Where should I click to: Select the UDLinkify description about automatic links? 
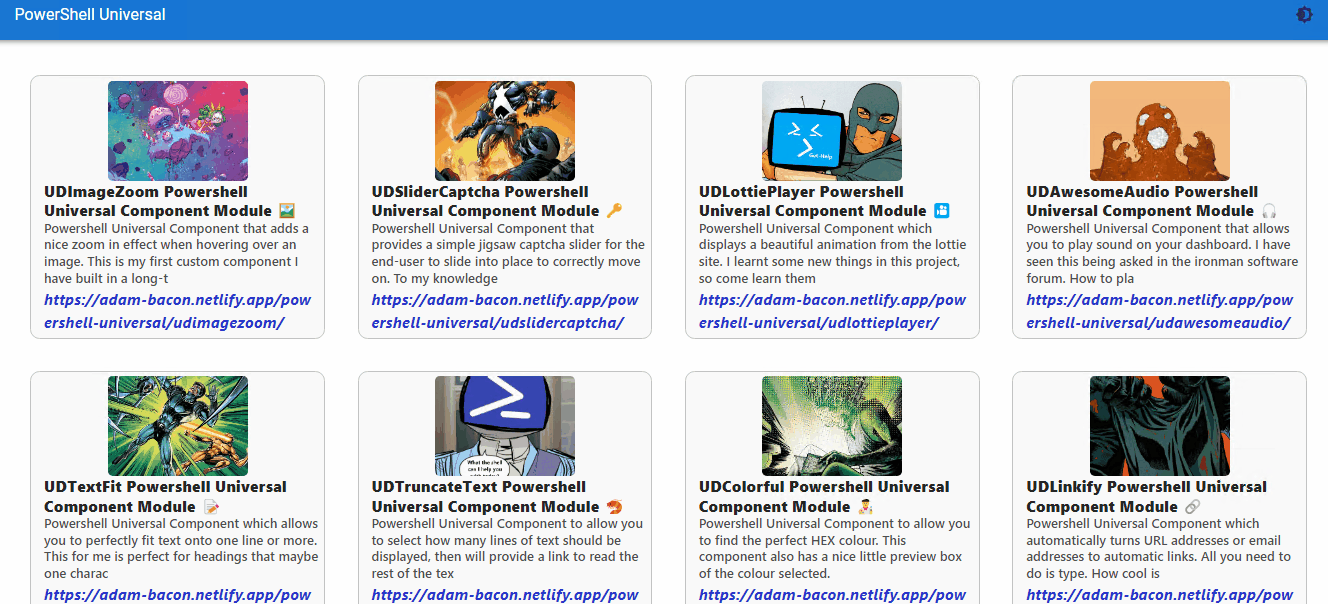coord(1159,548)
